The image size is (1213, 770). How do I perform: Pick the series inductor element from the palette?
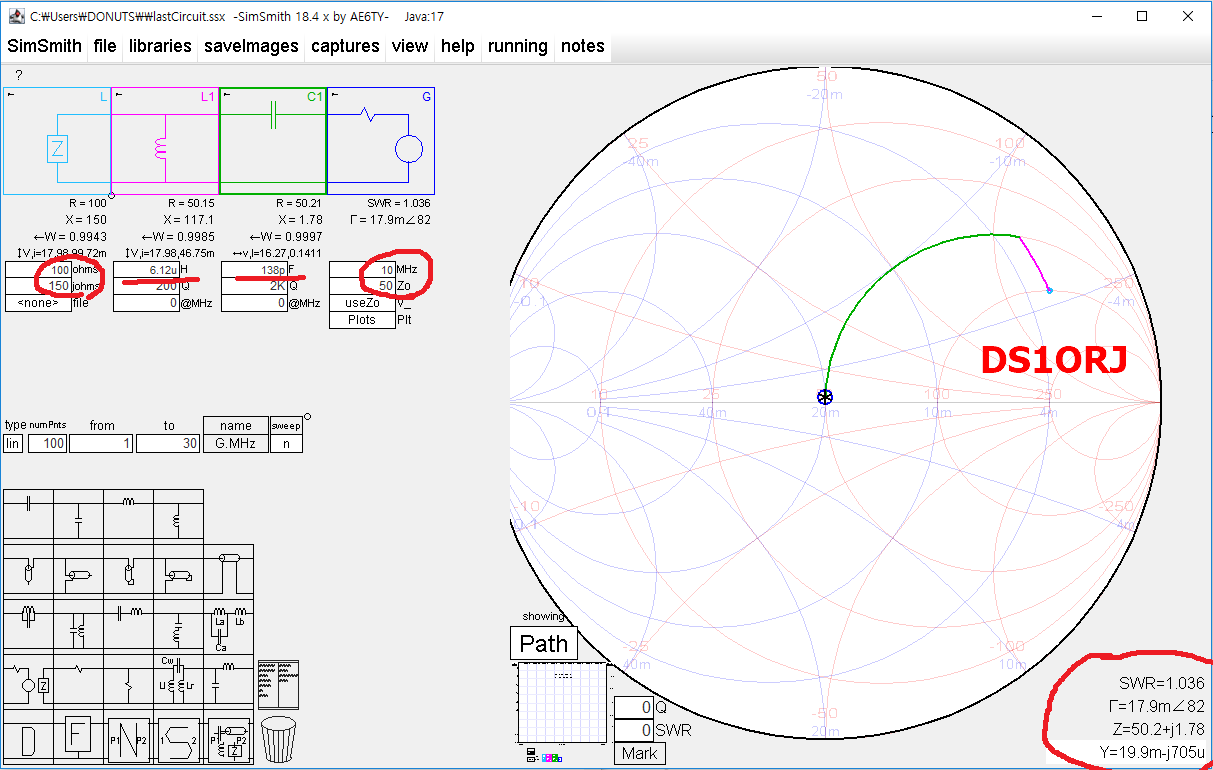[x=129, y=514]
